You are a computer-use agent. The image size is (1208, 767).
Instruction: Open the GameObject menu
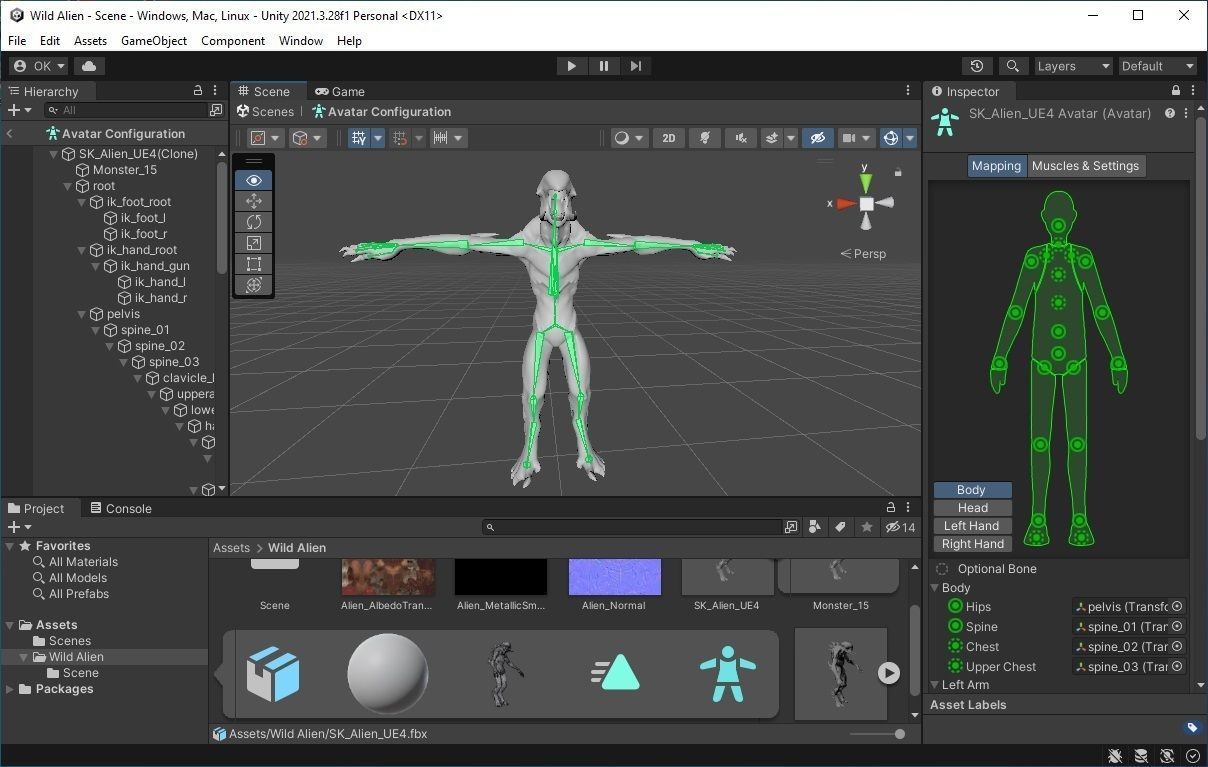pos(154,41)
